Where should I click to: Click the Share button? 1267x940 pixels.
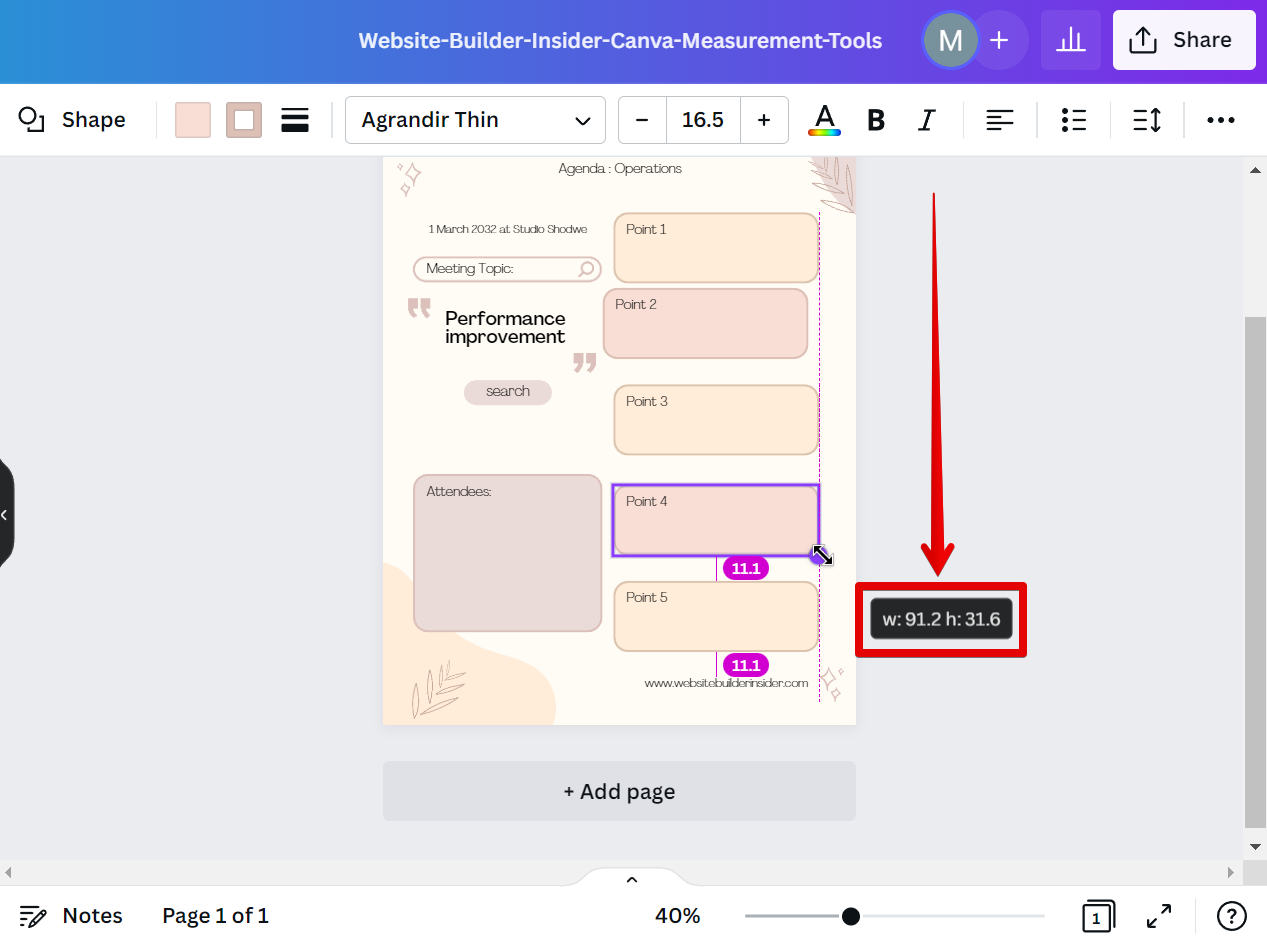[x=1183, y=40]
